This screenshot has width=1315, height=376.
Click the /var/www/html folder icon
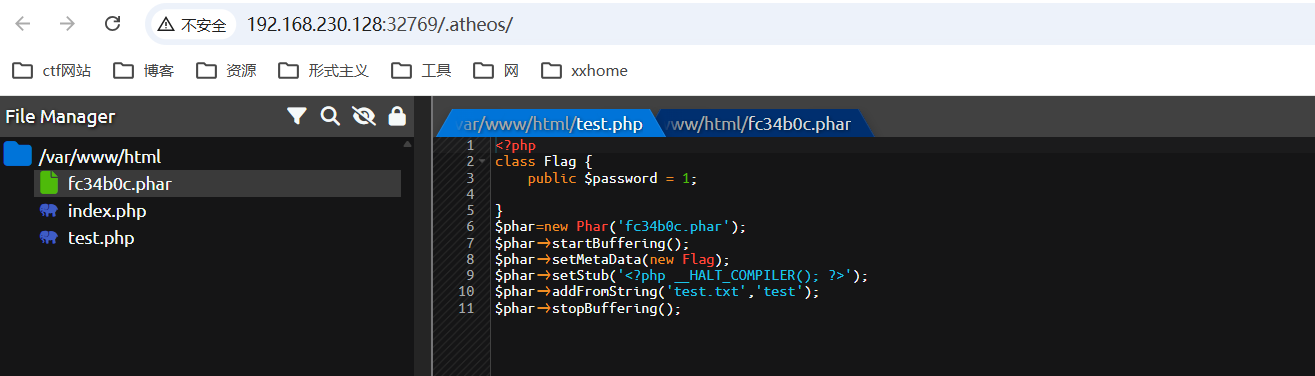(18, 155)
